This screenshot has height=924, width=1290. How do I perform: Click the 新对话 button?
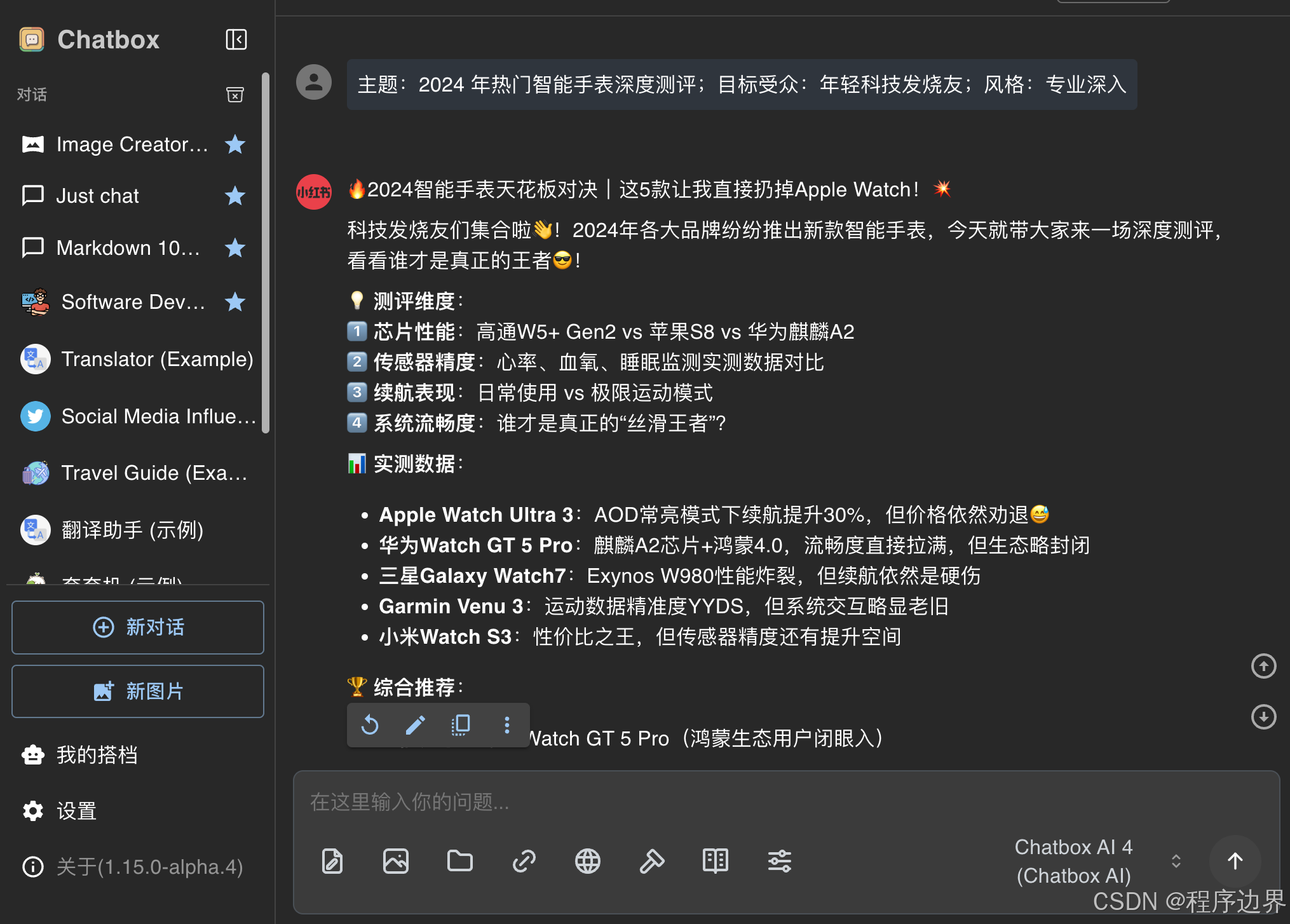coord(138,627)
